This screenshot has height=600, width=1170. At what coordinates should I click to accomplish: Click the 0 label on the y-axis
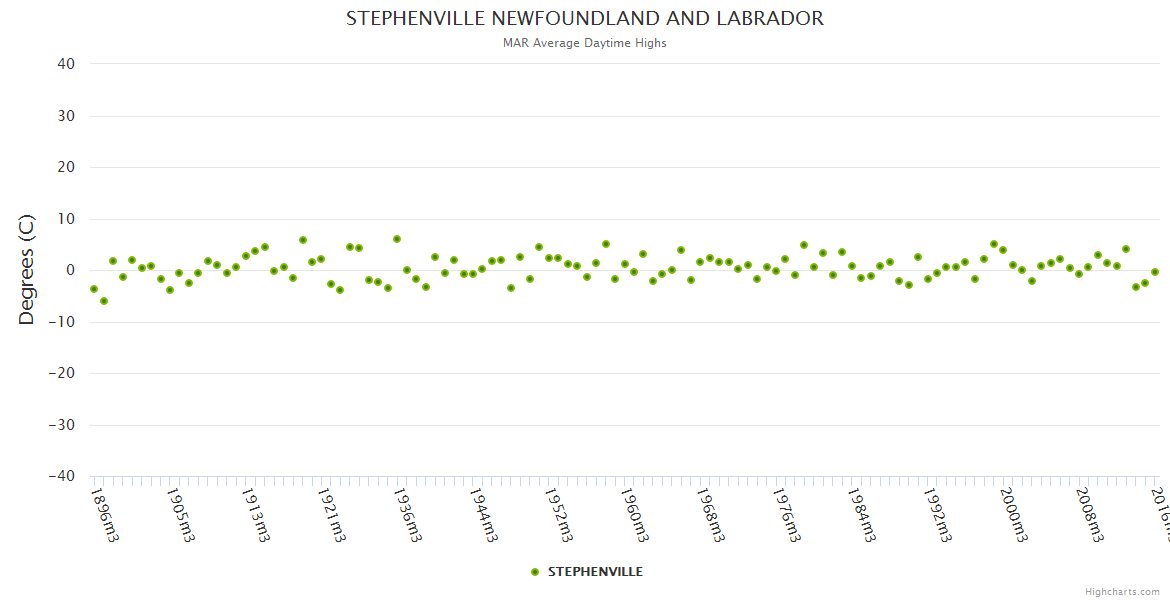pos(70,270)
